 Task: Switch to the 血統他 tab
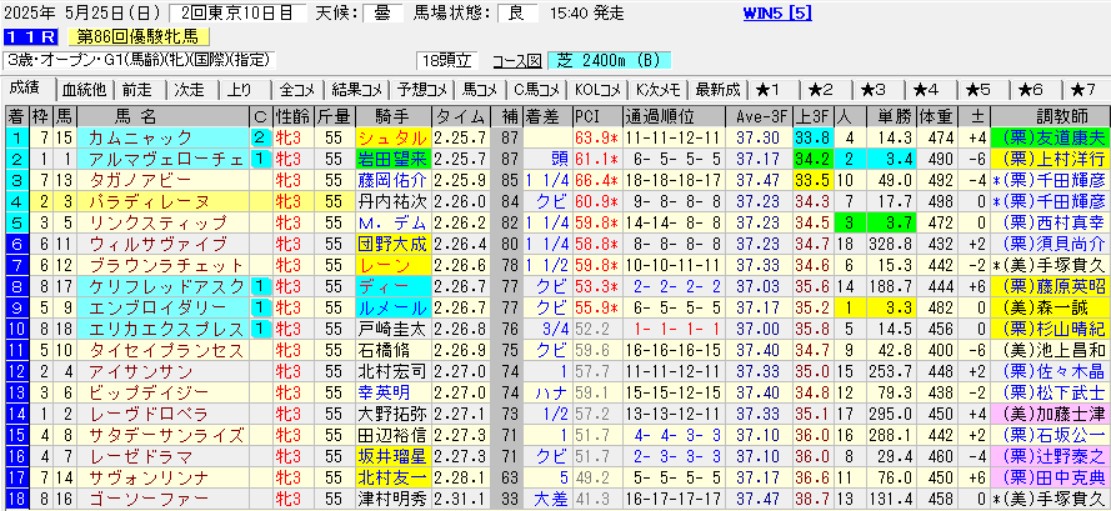tap(84, 88)
